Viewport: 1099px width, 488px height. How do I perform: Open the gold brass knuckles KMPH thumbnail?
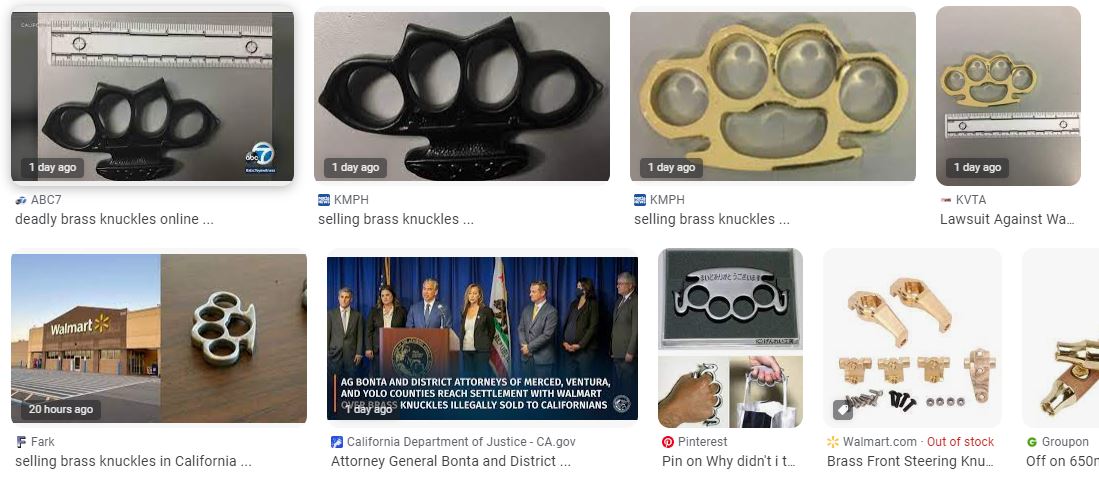772,96
